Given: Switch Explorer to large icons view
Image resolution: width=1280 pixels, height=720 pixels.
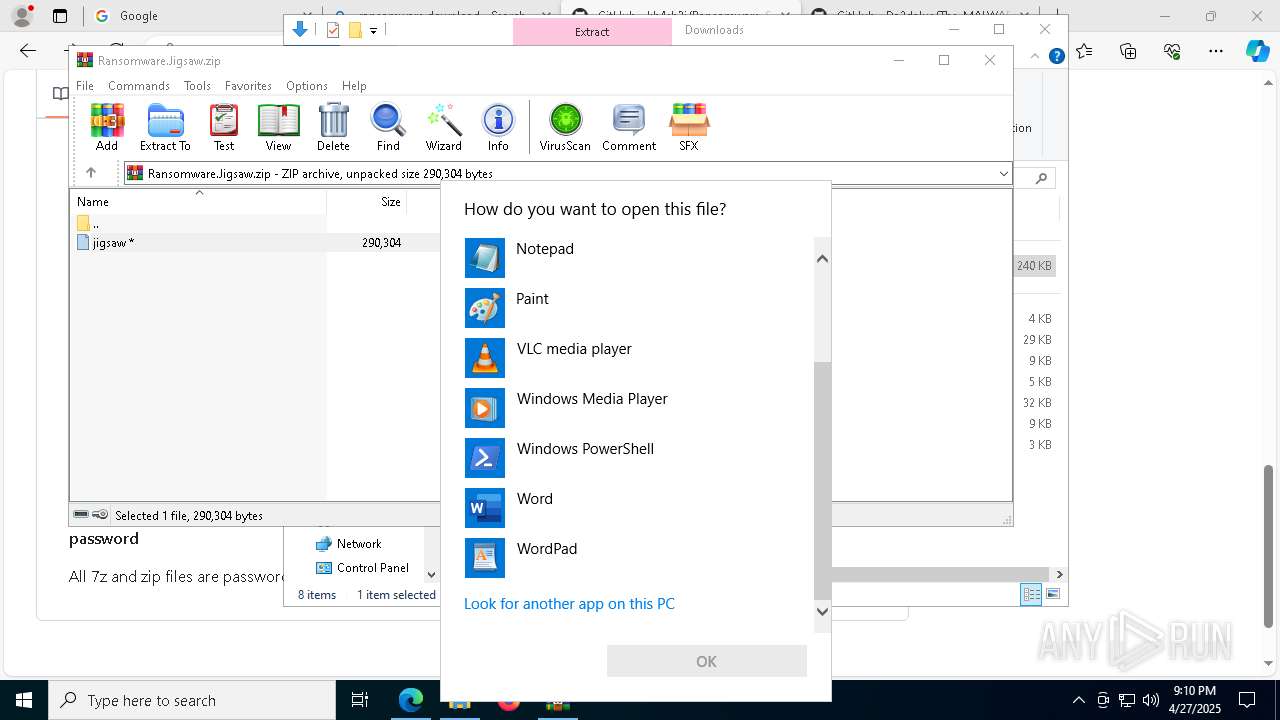Looking at the screenshot, I should [x=1053, y=594].
